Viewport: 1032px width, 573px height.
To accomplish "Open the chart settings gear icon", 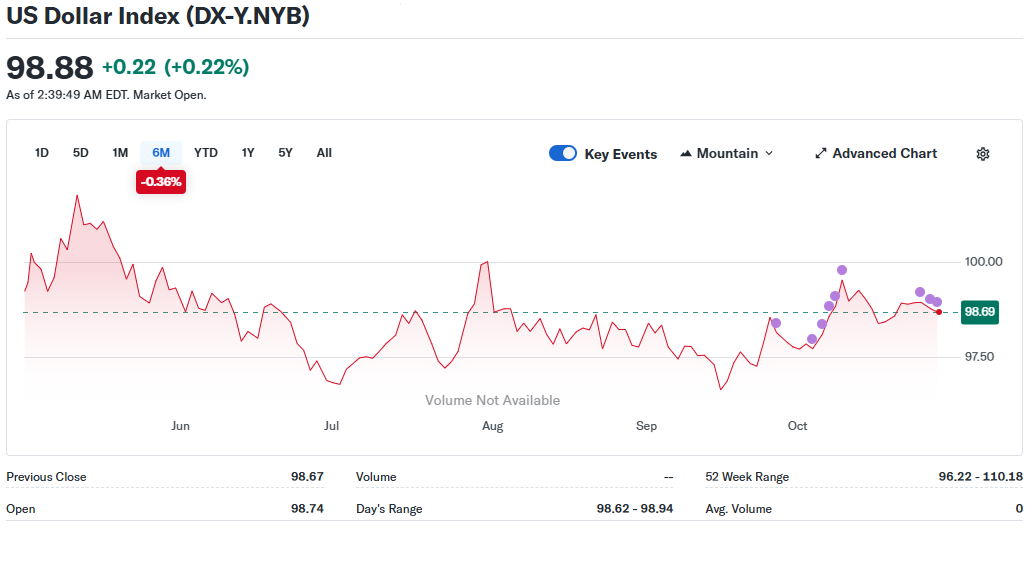I will [x=982, y=154].
